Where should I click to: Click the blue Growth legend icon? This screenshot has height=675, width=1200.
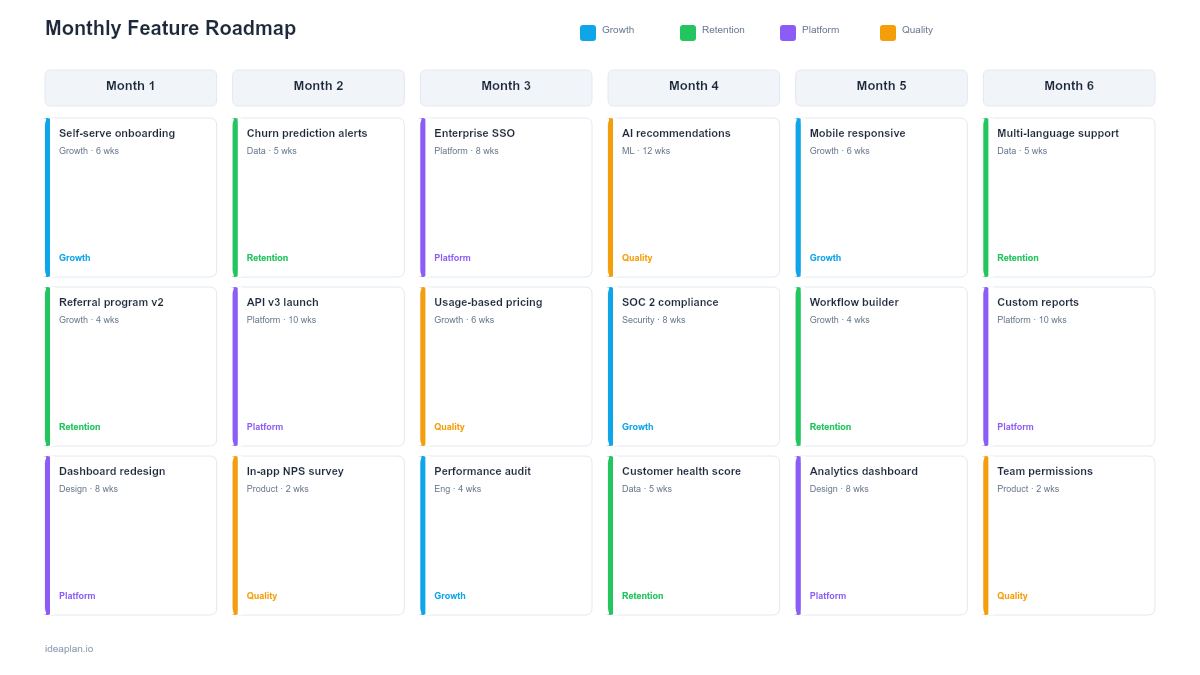tap(588, 32)
